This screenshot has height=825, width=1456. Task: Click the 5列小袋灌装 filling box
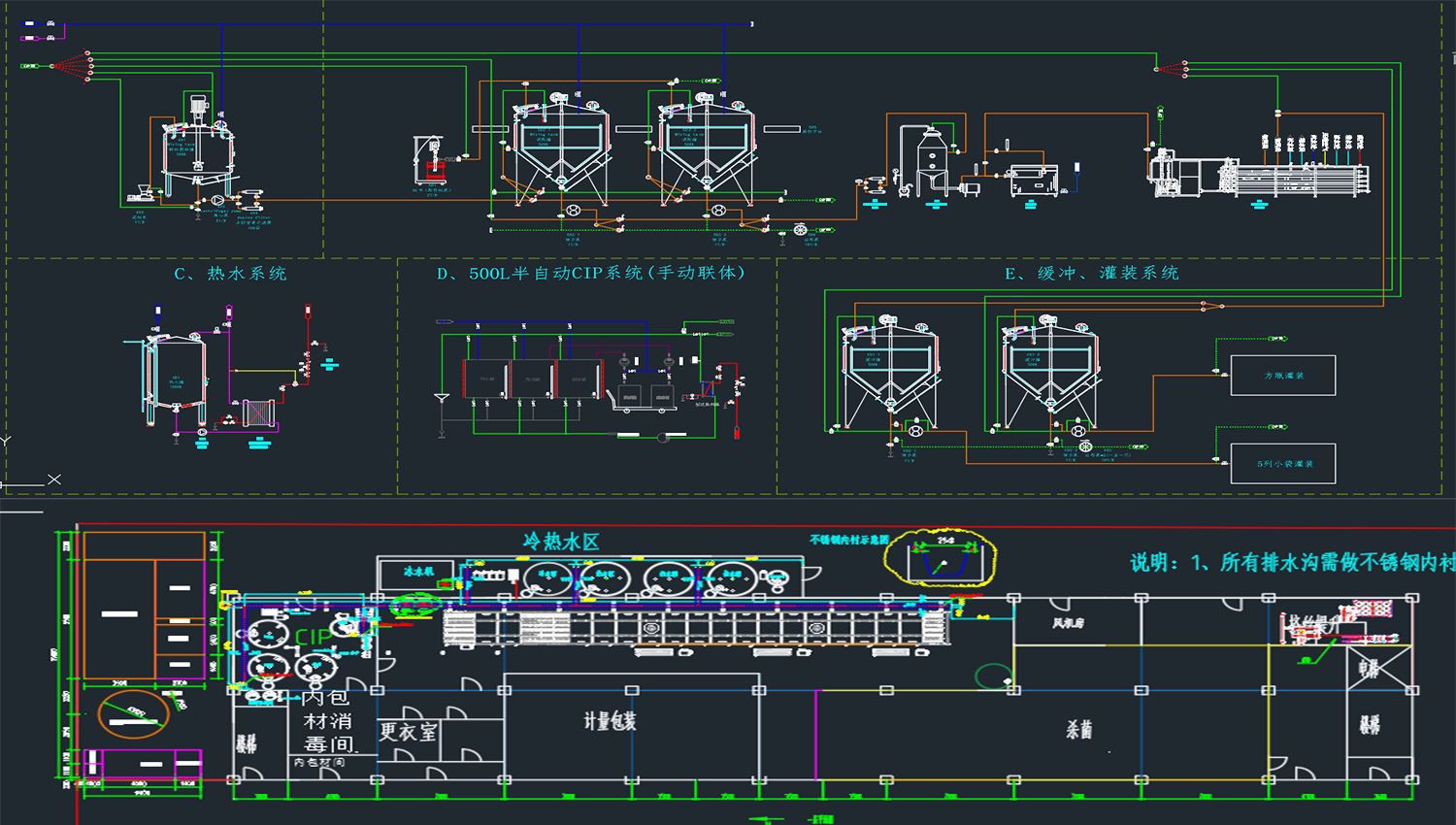pos(1282,464)
